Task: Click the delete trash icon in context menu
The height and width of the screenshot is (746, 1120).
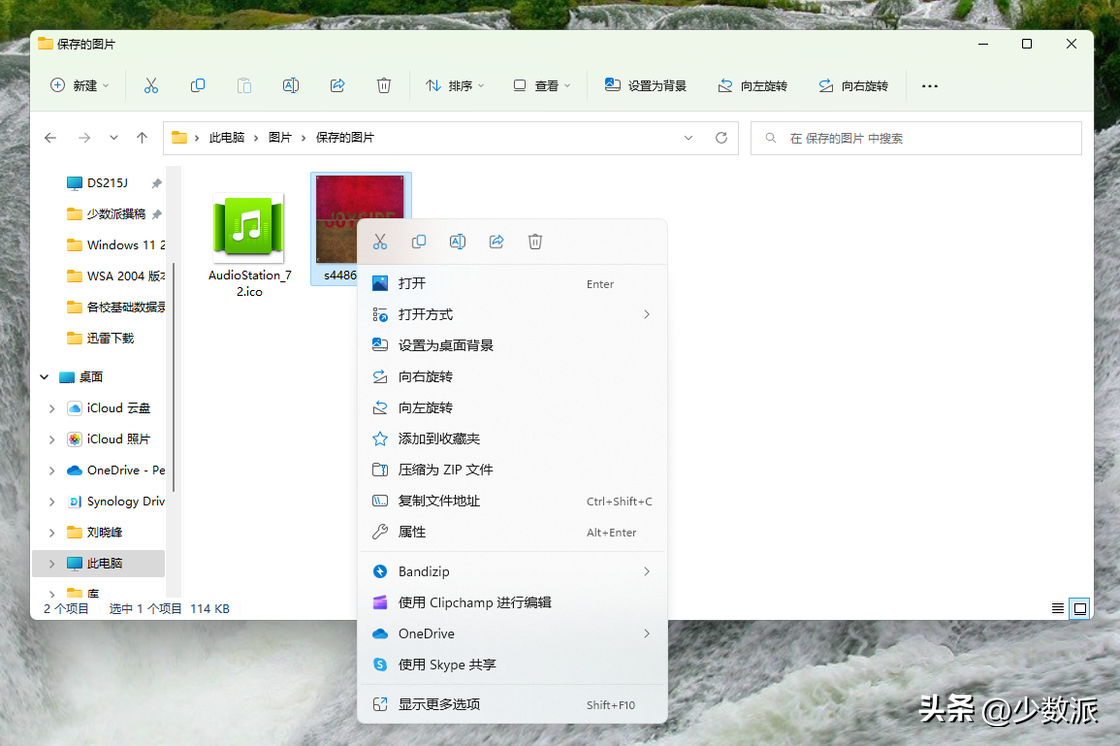Action: tap(535, 242)
